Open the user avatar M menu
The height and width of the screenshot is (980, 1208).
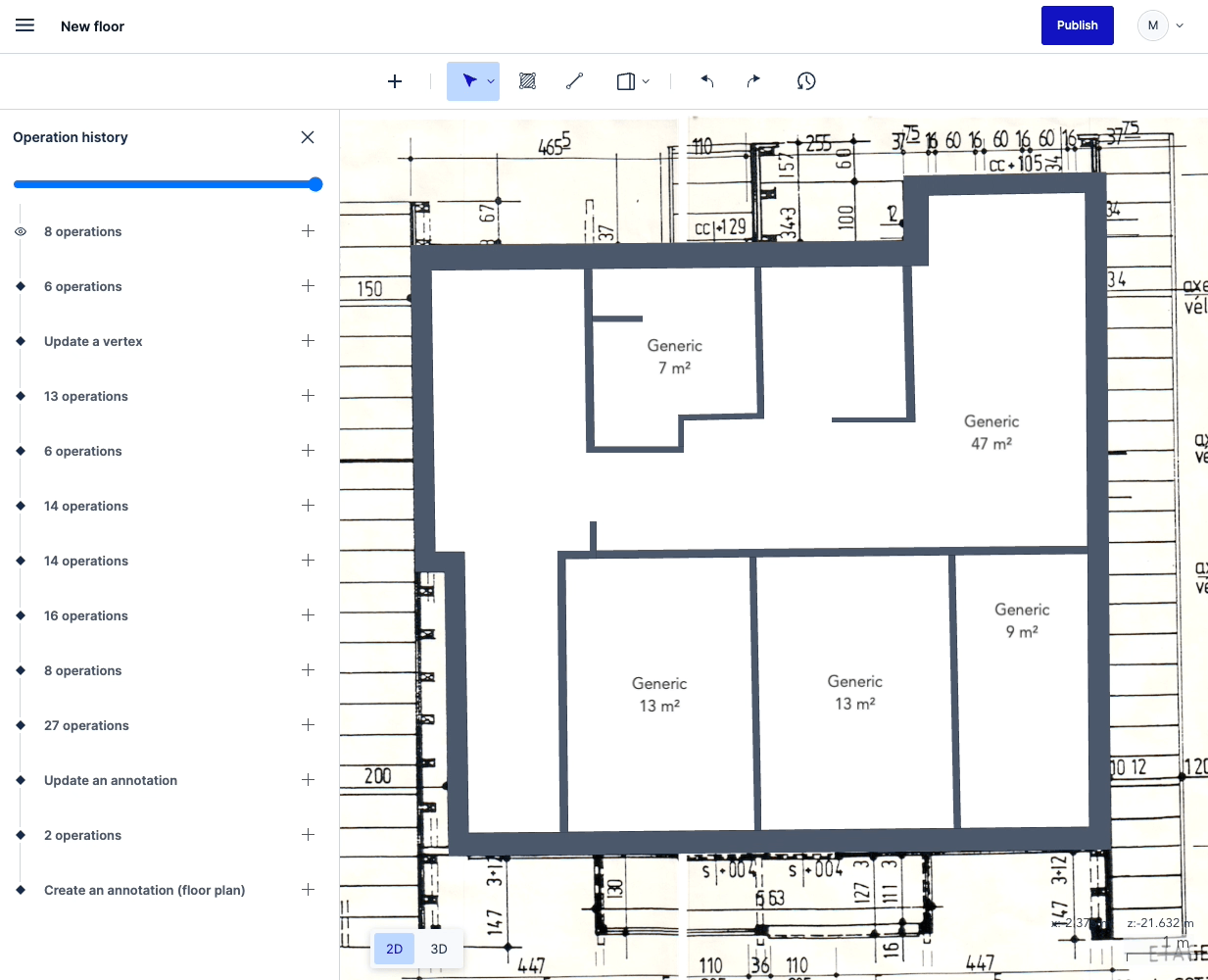[x=1153, y=25]
